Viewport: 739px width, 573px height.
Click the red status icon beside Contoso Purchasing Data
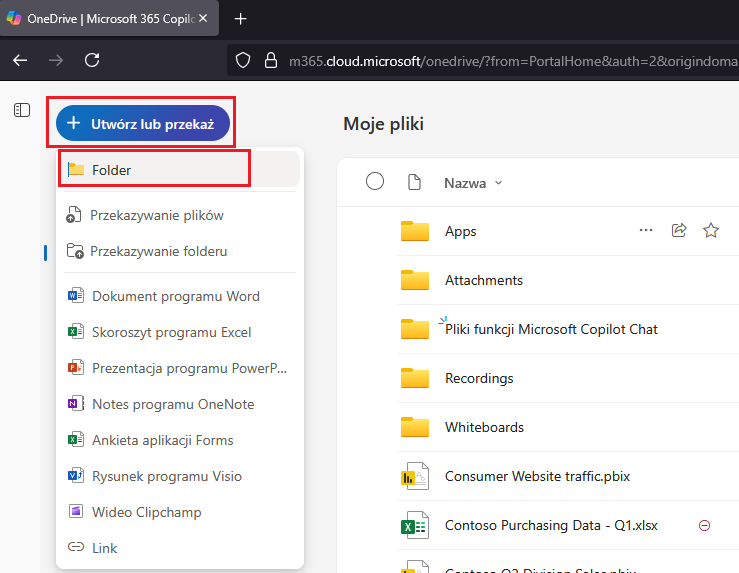click(x=704, y=525)
